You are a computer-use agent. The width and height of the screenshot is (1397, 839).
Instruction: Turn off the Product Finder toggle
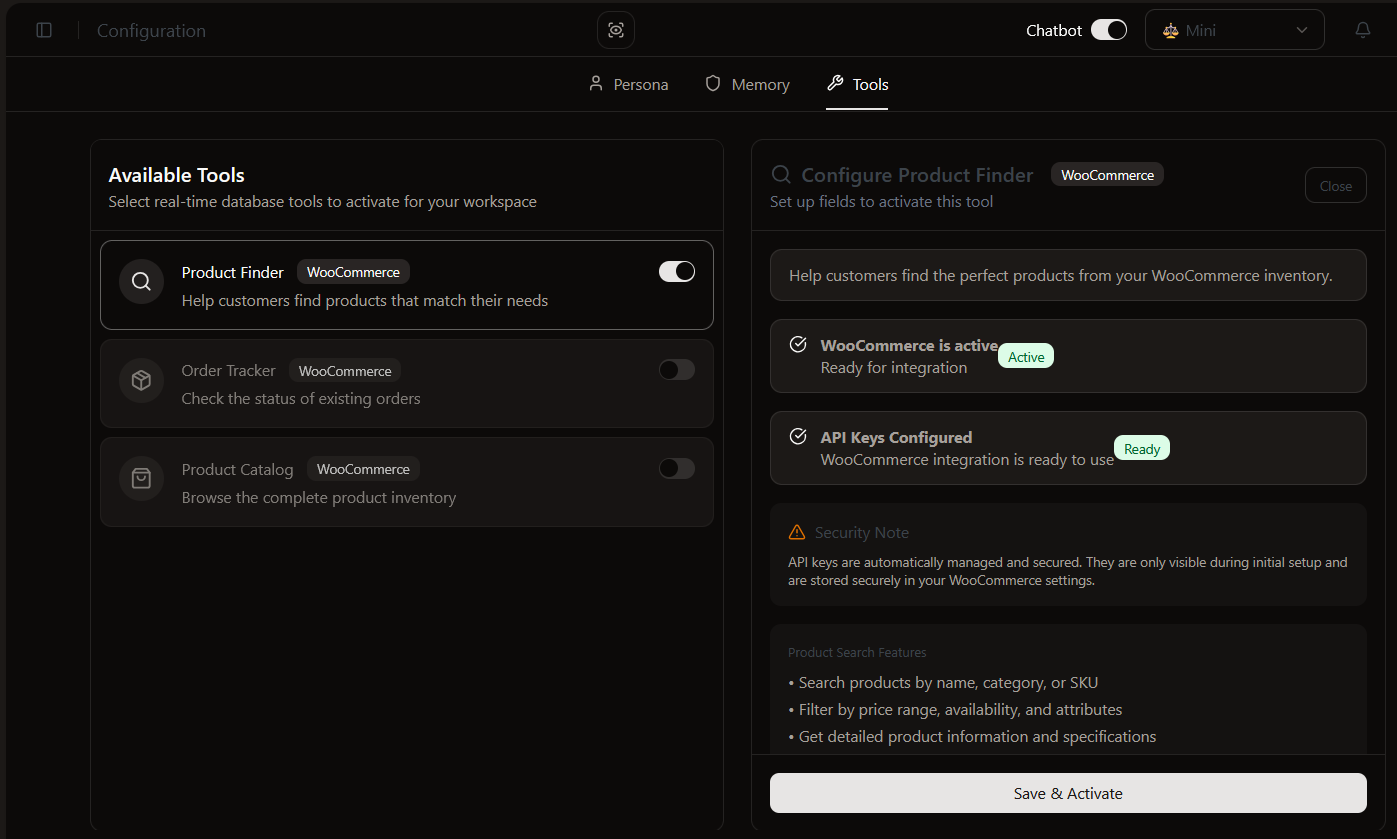tap(676, 271)
